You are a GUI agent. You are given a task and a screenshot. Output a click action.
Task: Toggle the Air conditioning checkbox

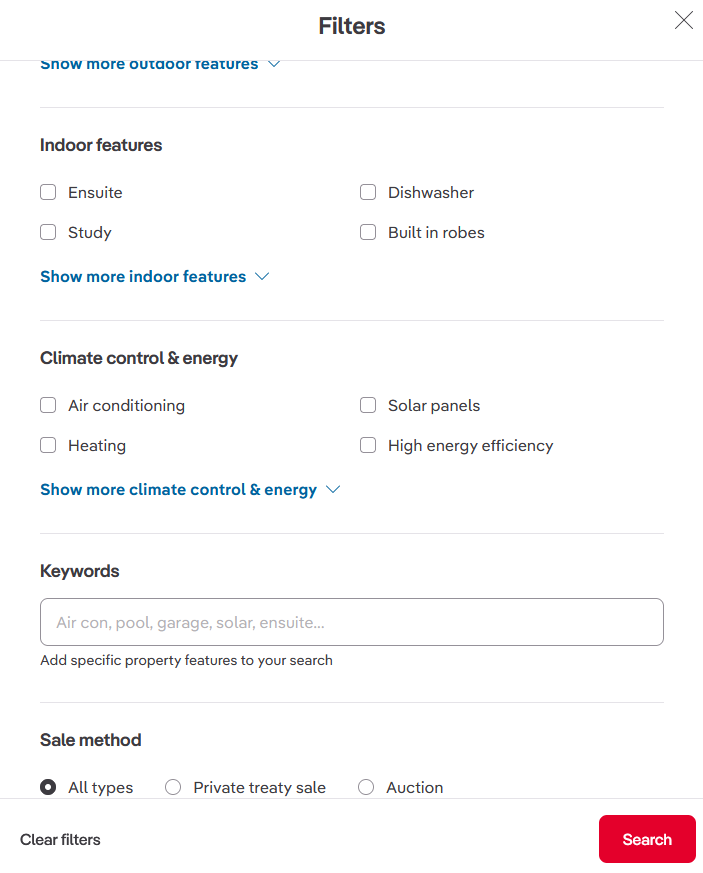click(x=48, y=405)
